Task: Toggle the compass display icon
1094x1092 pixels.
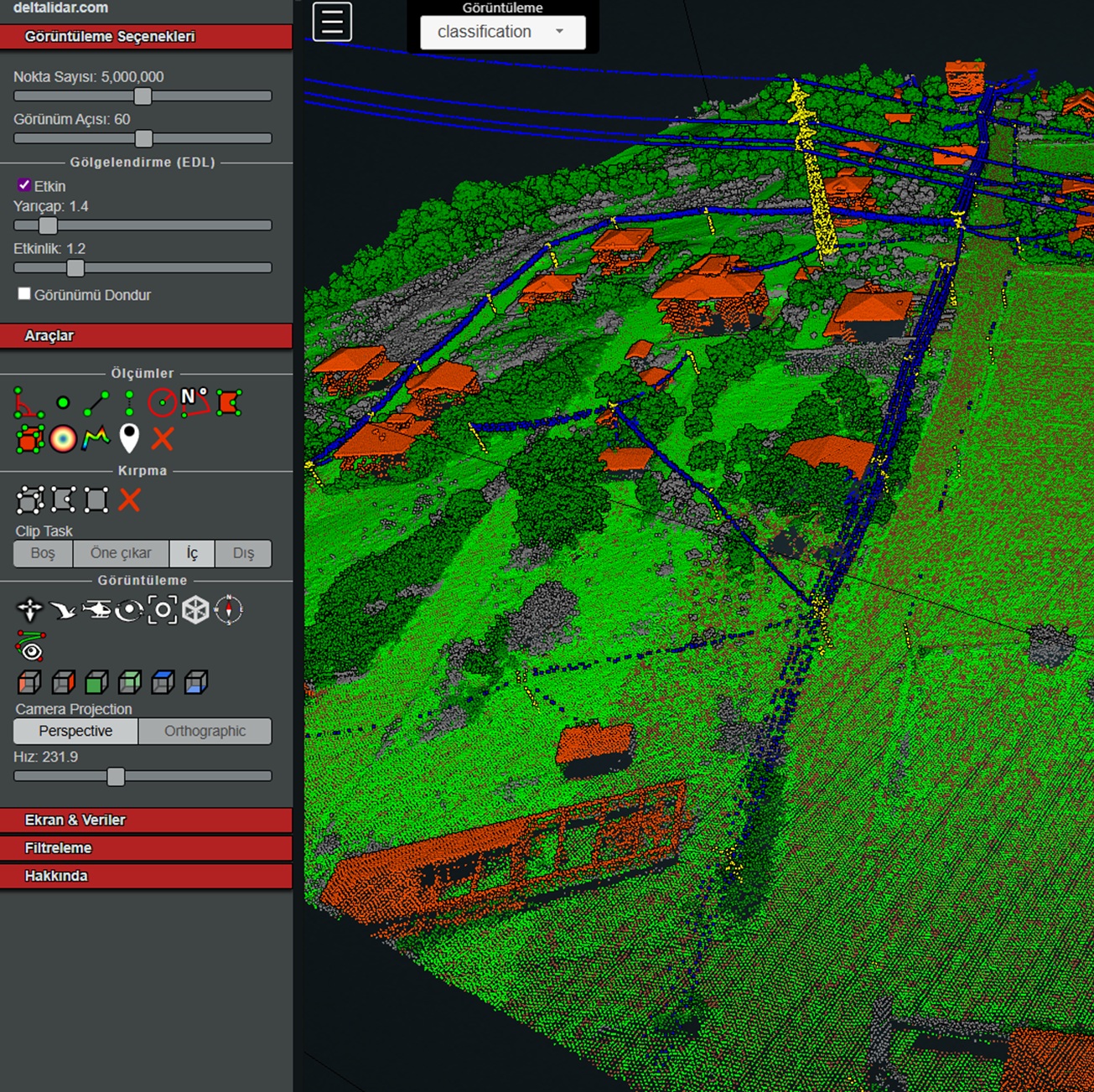Action: [x=228, y=610]
